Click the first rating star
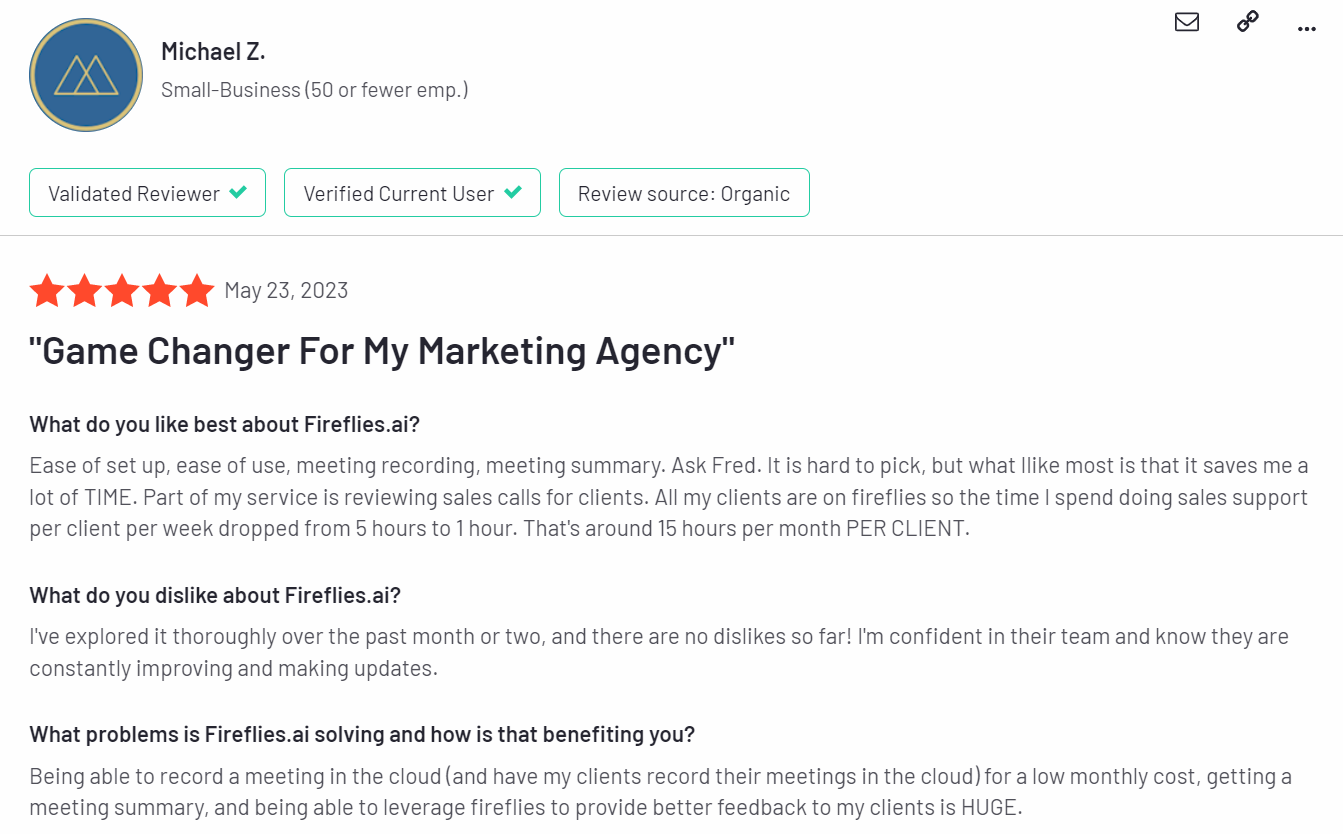1343x834 pixels. click(46, 291)
